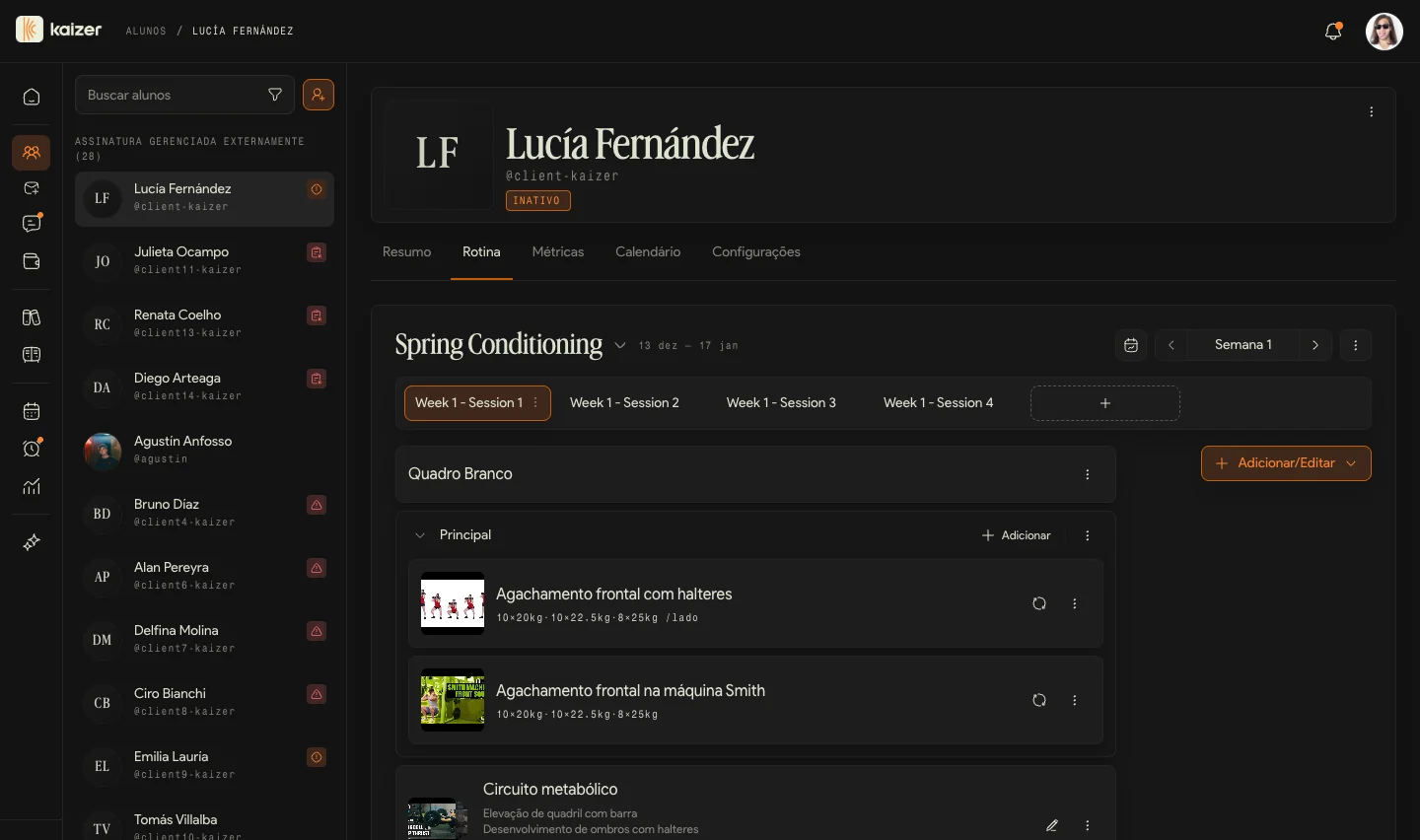Viewport: 1420px width, 840px height.
Task: Go to the next week
Action: click(1315, 345)
